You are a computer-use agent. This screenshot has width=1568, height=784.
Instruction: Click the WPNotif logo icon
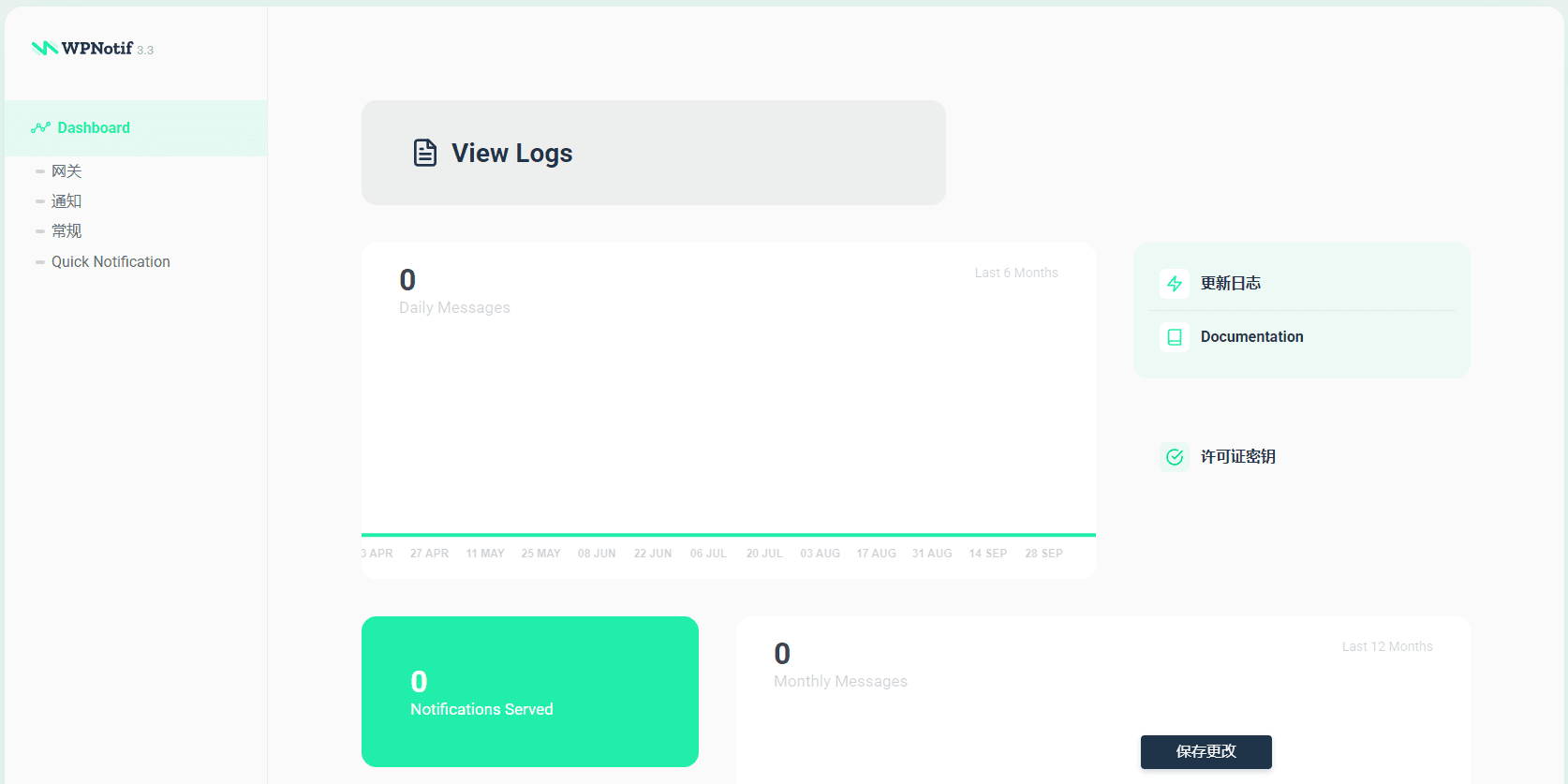(44, 48)
